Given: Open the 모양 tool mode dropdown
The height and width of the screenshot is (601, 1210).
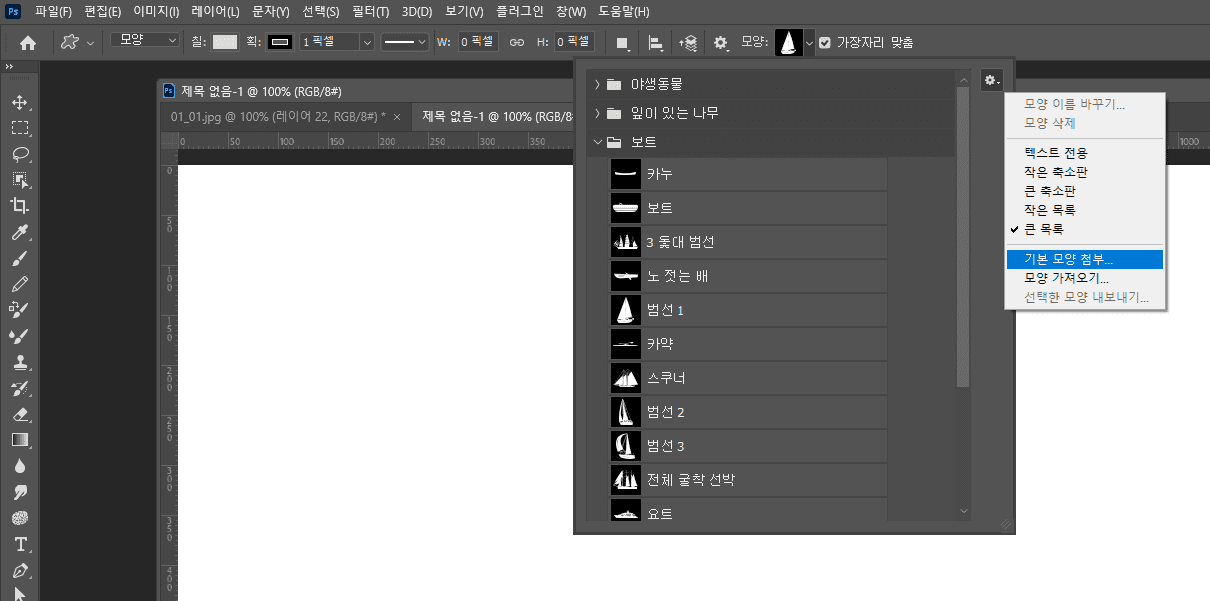Looking at the screenshot, I should point(145,40).
